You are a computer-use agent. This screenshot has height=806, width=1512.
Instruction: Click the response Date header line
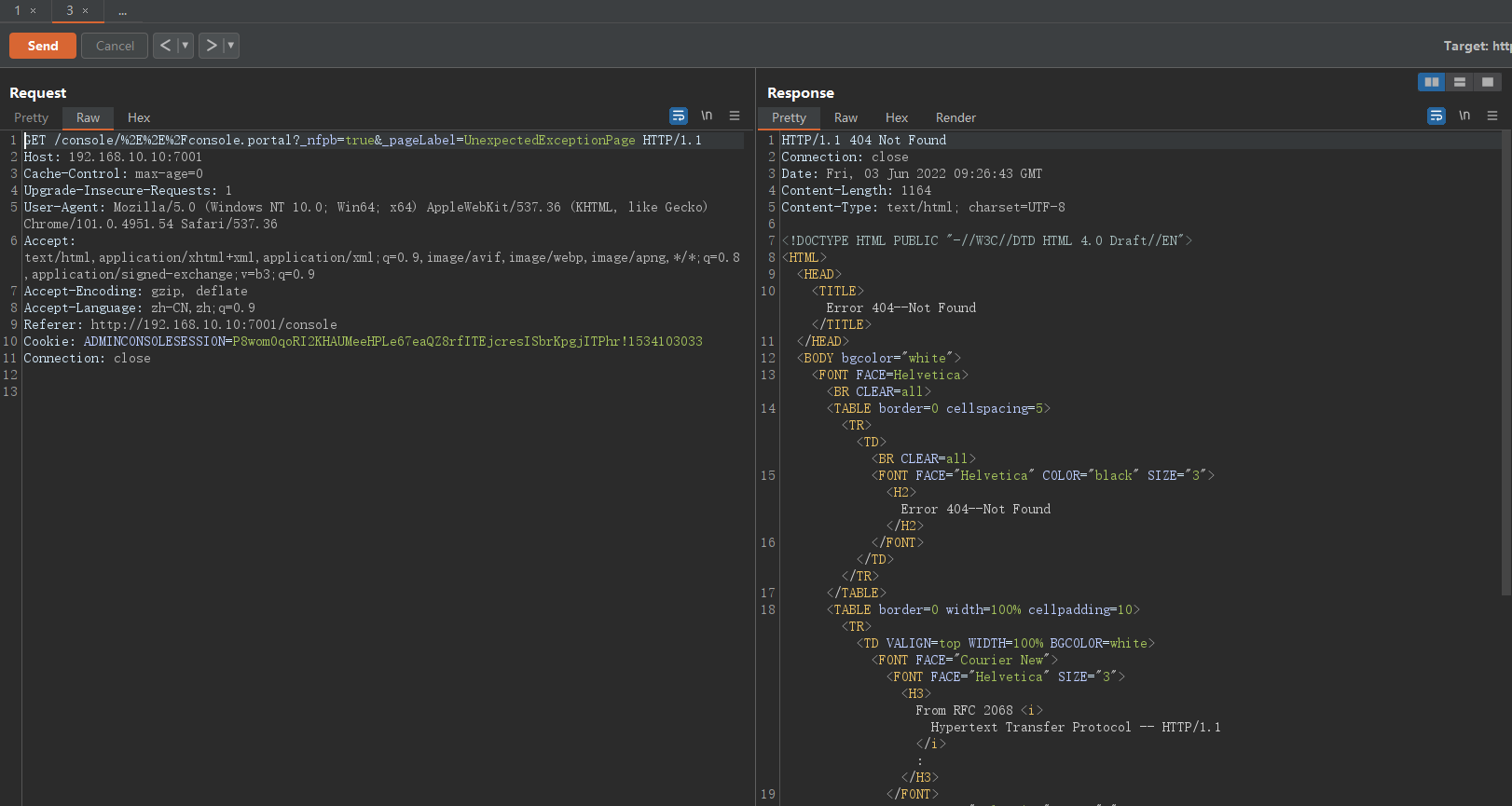(x=912, y=173)
